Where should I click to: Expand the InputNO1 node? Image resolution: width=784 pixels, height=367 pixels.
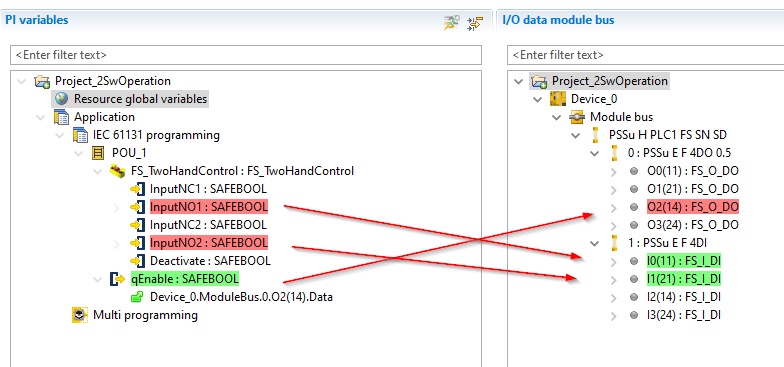click(117, 208)
